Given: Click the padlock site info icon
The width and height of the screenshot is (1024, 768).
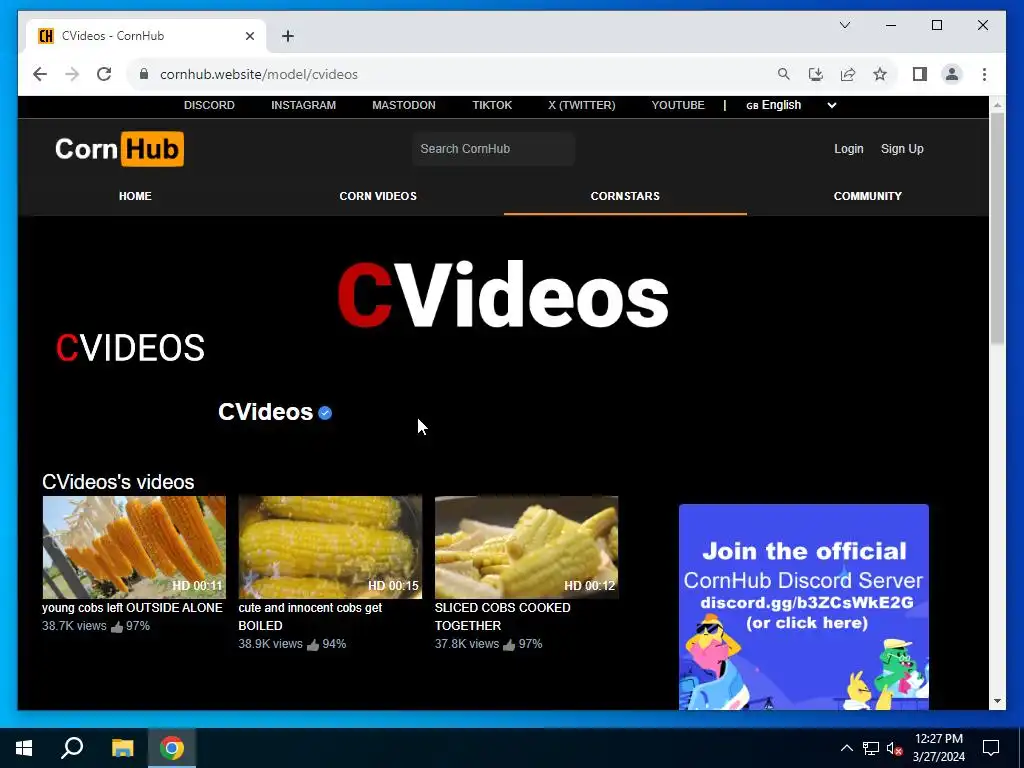Looking at the screenshot, I should pyautogui.click(x=144, y=74).
